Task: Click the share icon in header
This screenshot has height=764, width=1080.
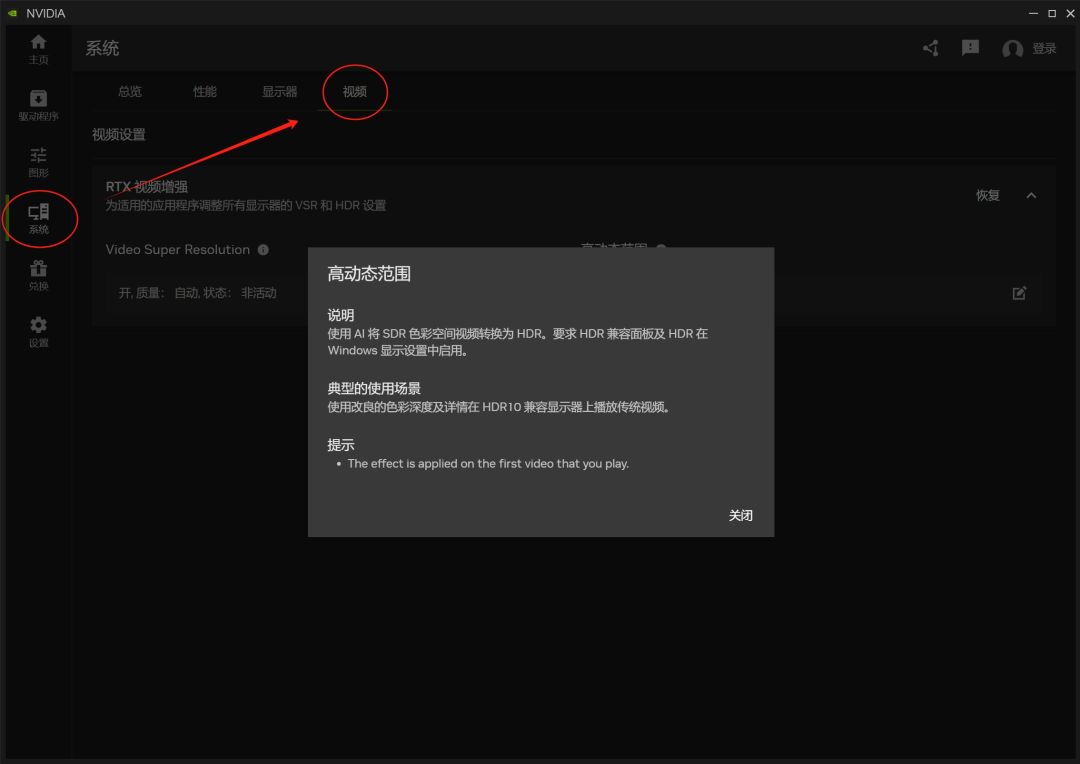Action: pyautogui.click(x=931, y=48)
